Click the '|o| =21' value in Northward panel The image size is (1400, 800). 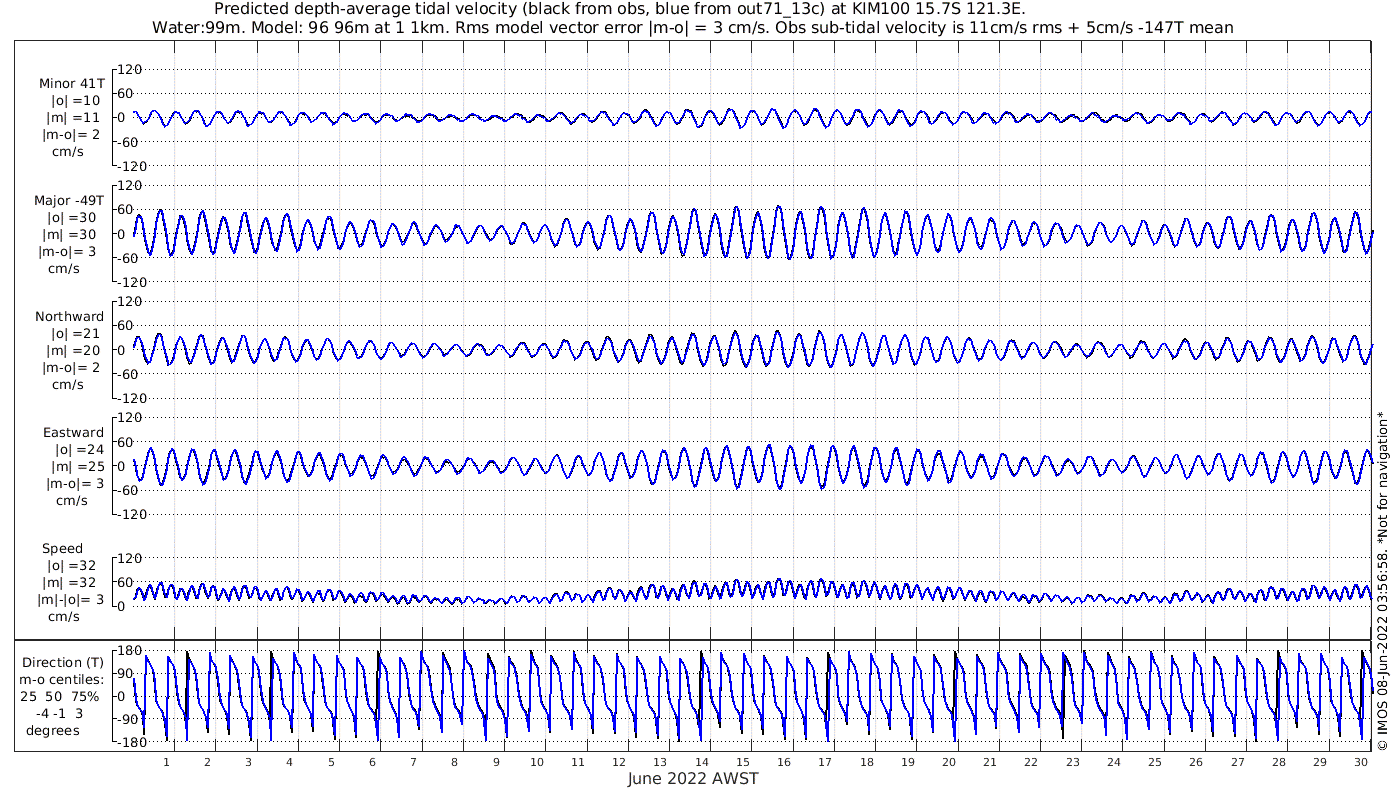click(76, 334)
